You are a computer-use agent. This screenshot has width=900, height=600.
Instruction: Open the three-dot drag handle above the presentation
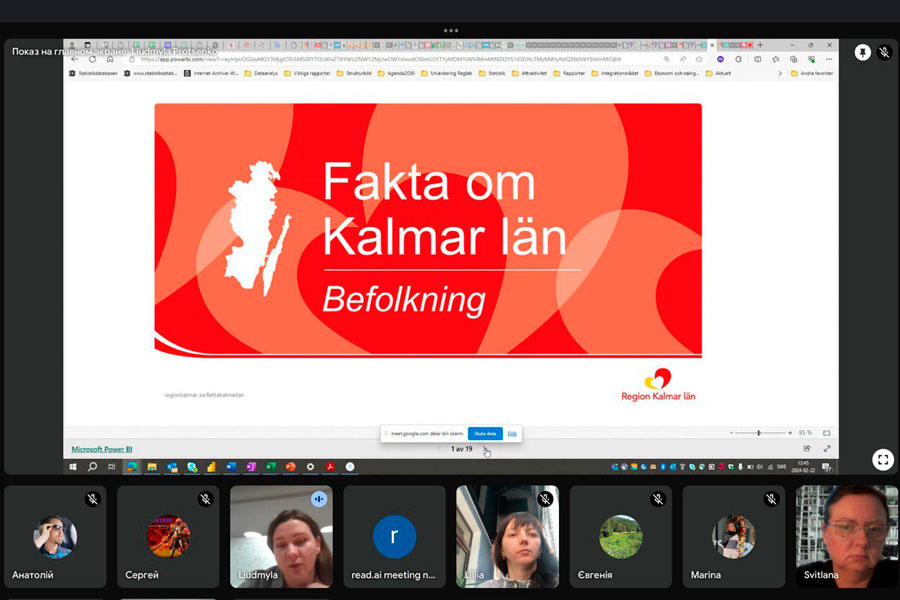451,30
